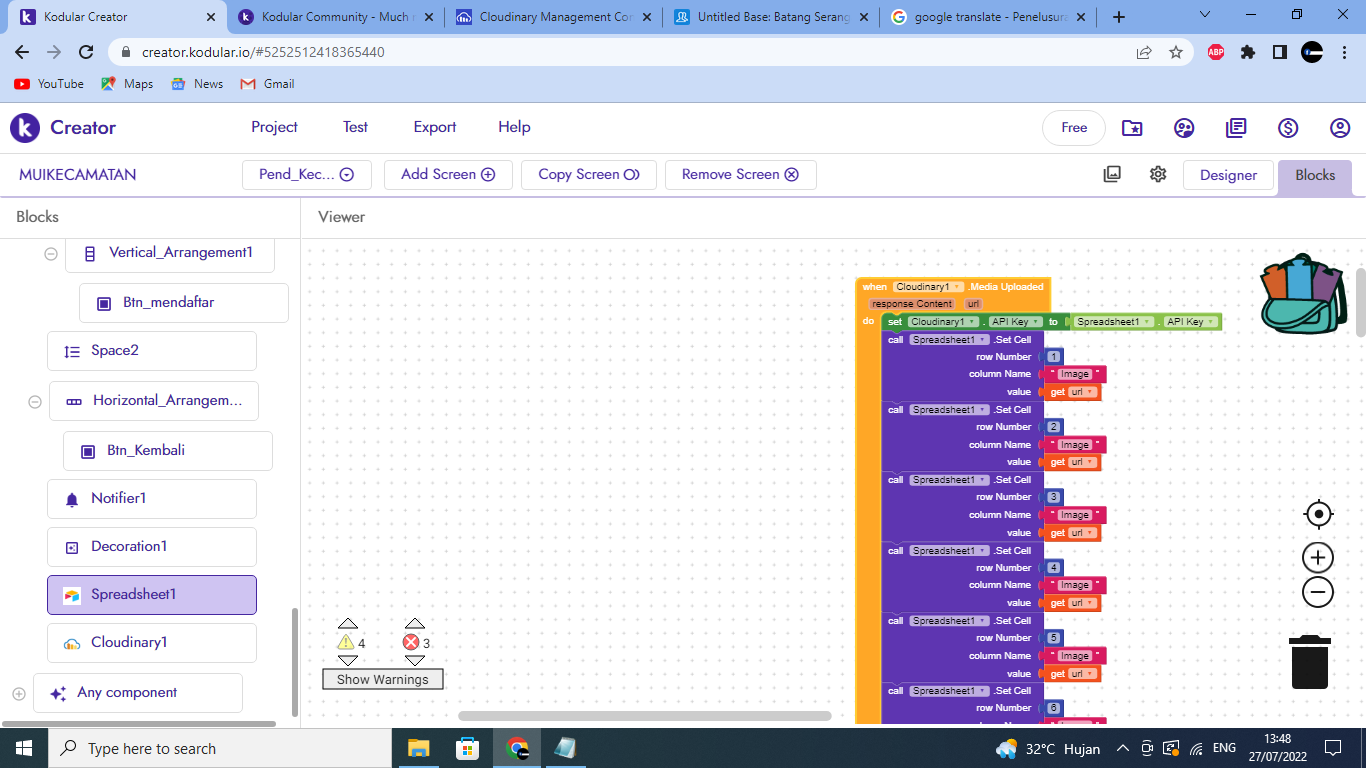The height and width of the screenshot is (768, 1366).
Task: Click the Show Warnings button
Action: [x=383, y=679]
